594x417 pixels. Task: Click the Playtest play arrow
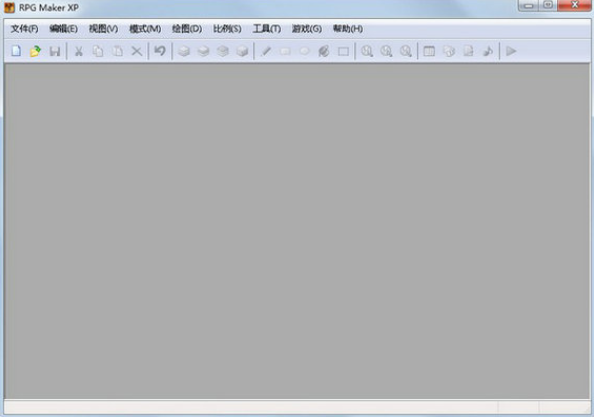pos(511,51)
